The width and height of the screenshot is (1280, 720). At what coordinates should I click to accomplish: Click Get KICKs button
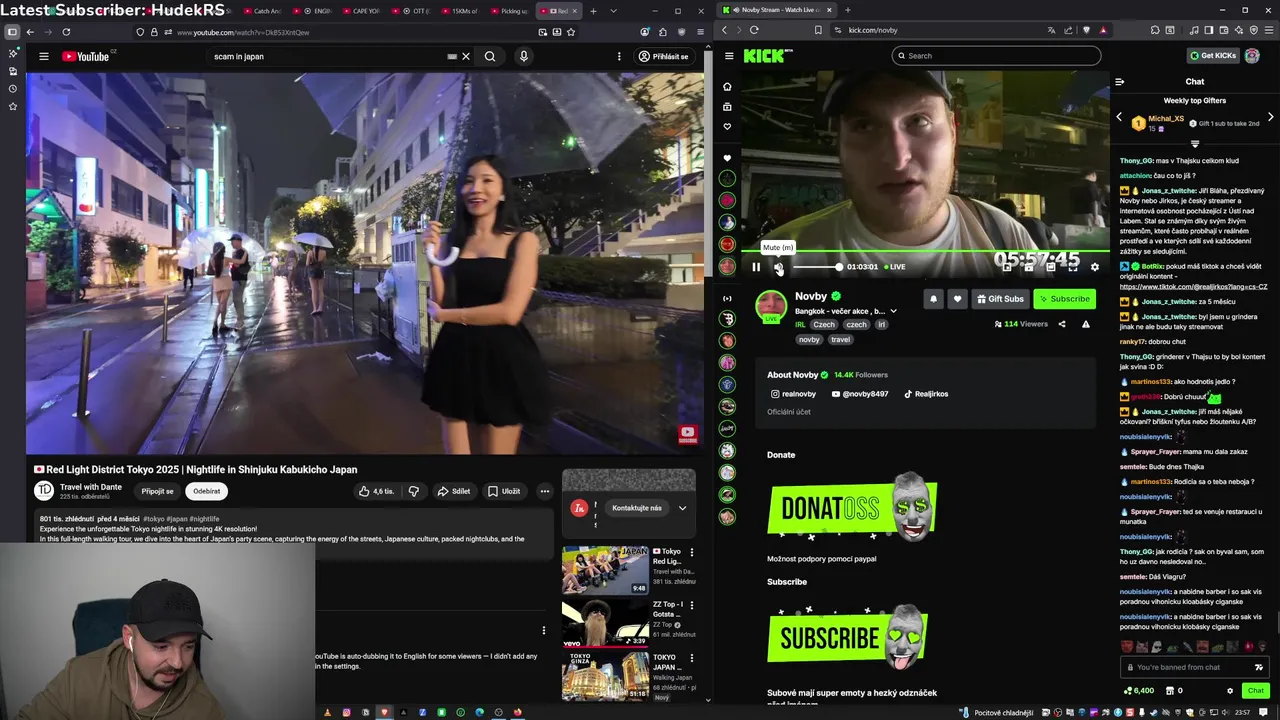(x=1212, y=56)
